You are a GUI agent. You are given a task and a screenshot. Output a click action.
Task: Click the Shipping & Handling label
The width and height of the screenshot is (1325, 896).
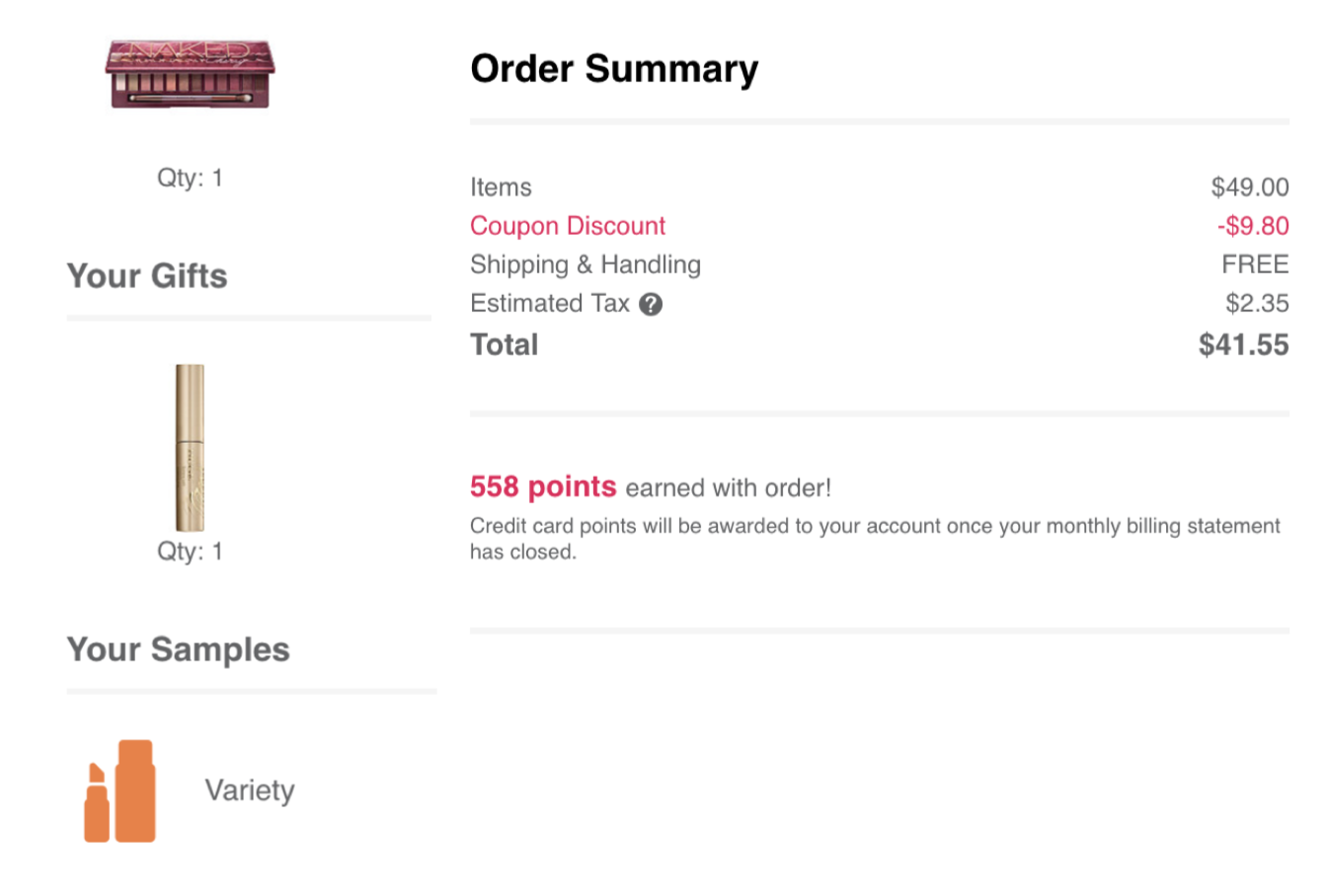[585, 264]
